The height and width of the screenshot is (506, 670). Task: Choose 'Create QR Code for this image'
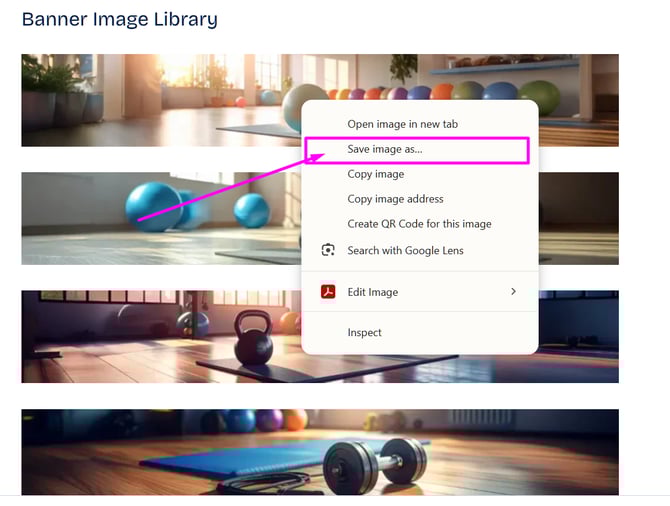click(x=419, y=224)
